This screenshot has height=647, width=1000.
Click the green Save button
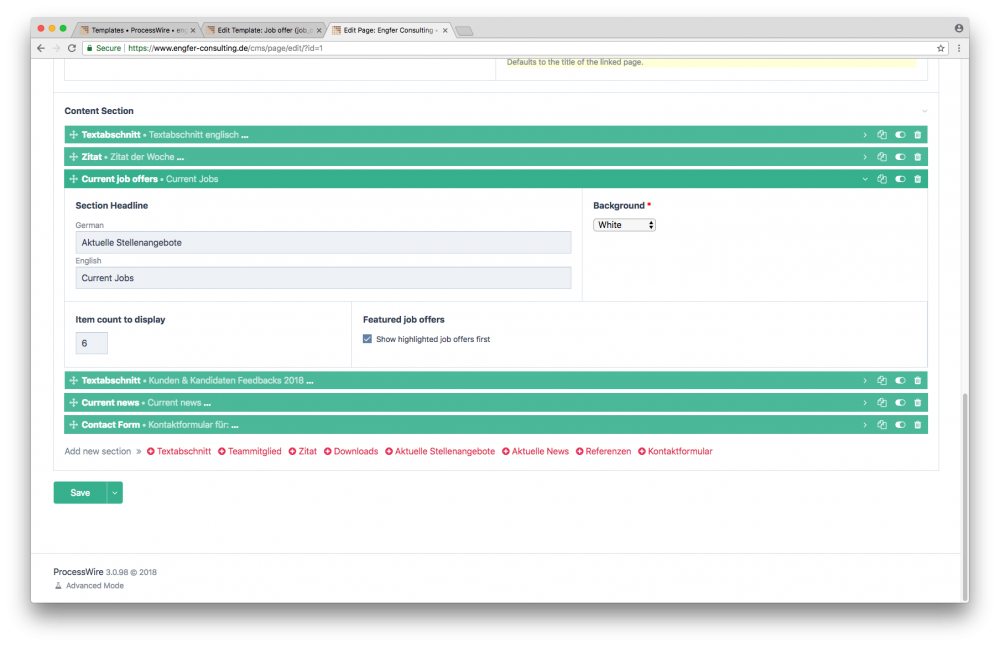click(80, 493)
